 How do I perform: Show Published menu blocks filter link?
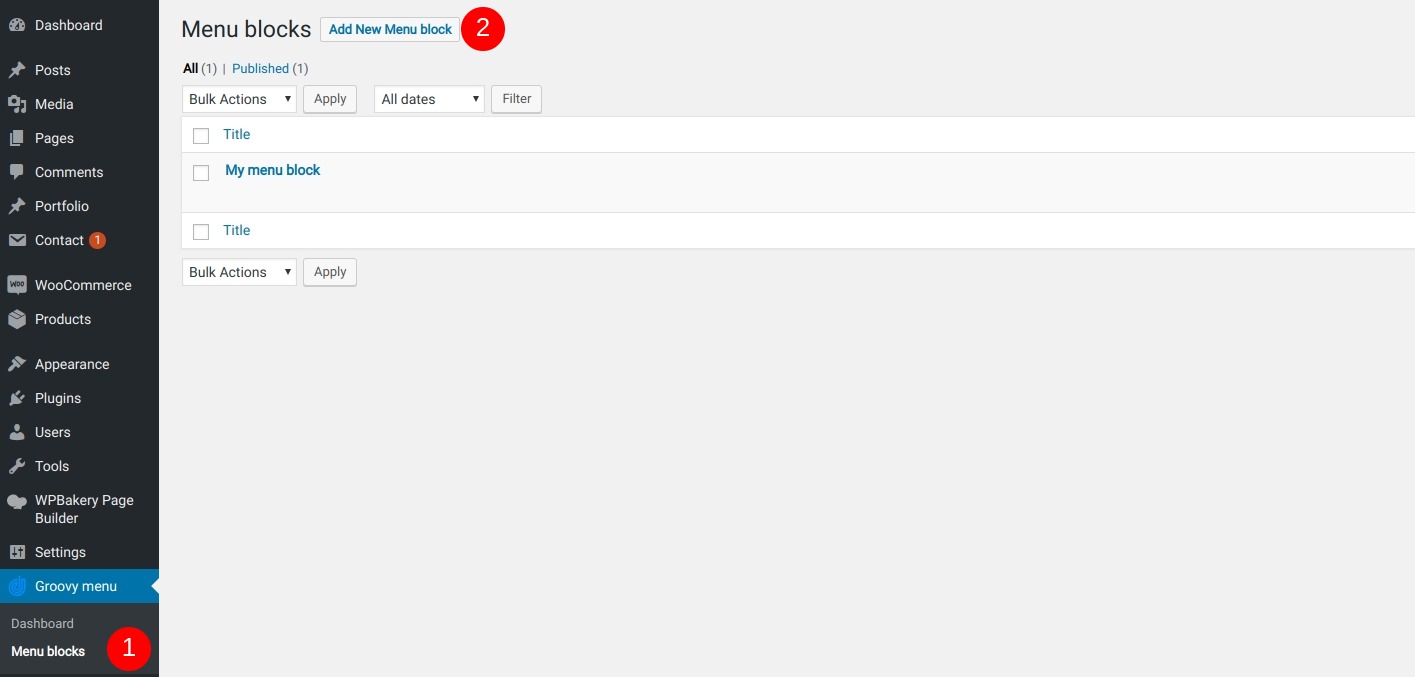tap(260, 68)
